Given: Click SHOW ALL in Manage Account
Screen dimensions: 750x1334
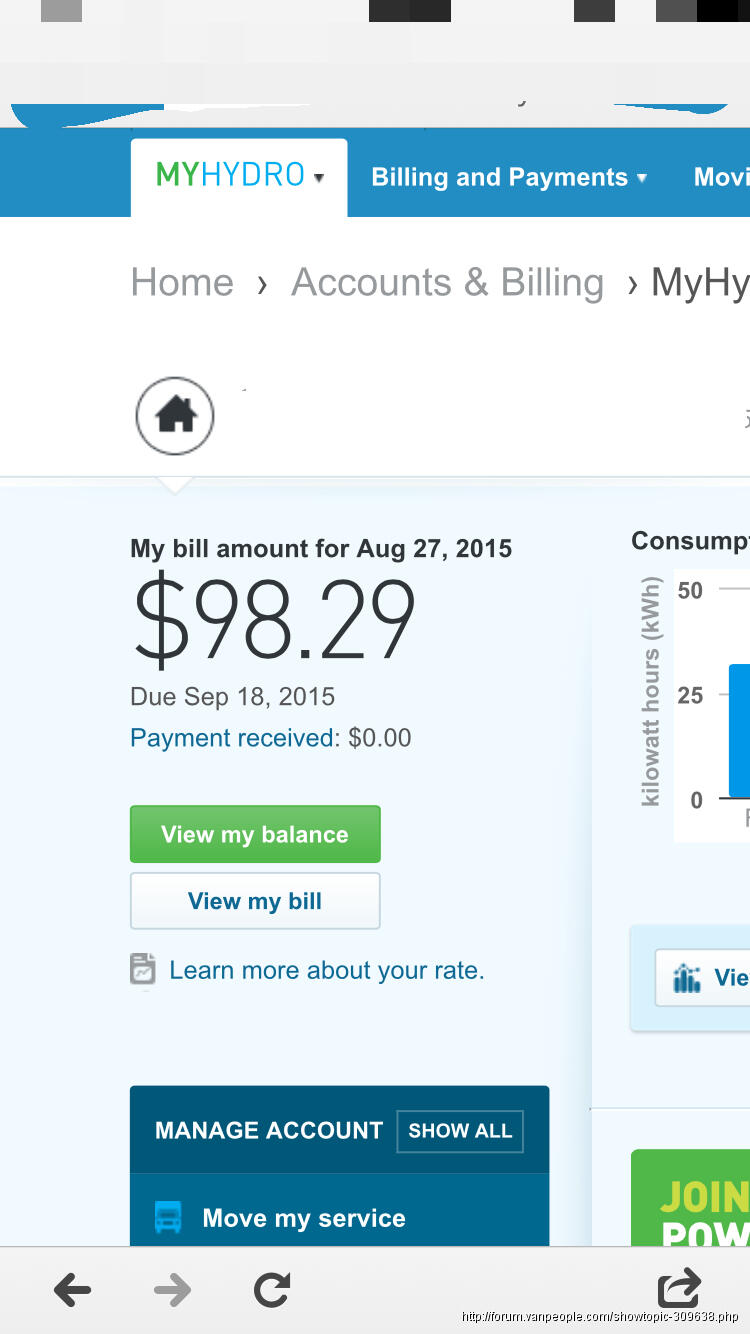Looking at the screenshot, I should click(x=460, y=1131).
